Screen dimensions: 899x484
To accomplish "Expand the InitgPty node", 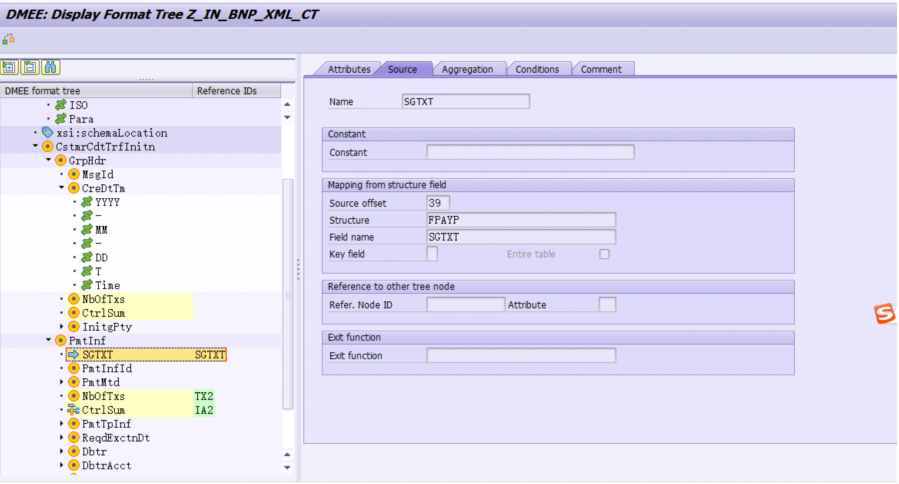I will (x=61, y=327).
